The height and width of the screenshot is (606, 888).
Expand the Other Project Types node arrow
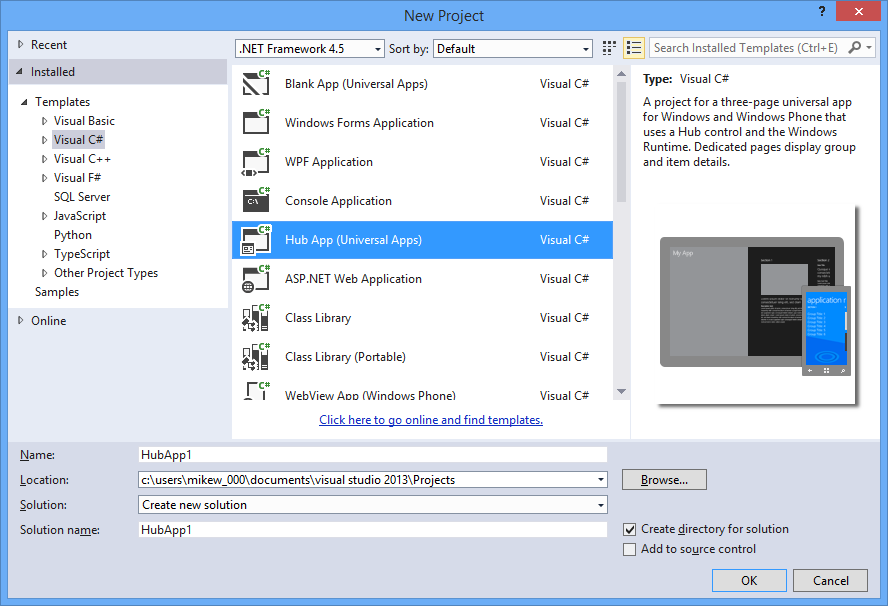point(44,273)
